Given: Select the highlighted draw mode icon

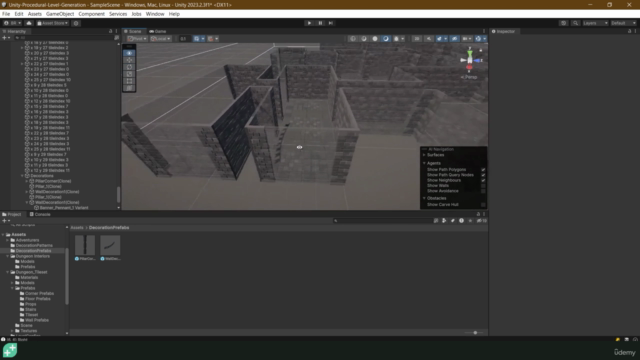Looking at the screenshot, I should [386, 39].
